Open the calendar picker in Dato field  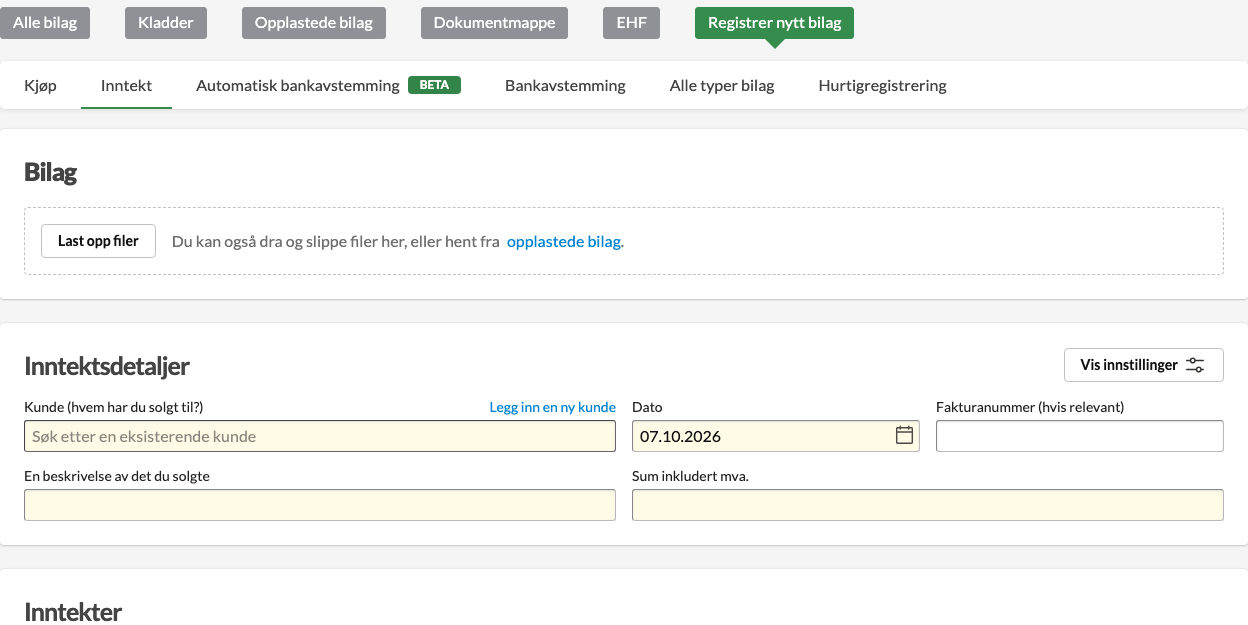point(904,435)
